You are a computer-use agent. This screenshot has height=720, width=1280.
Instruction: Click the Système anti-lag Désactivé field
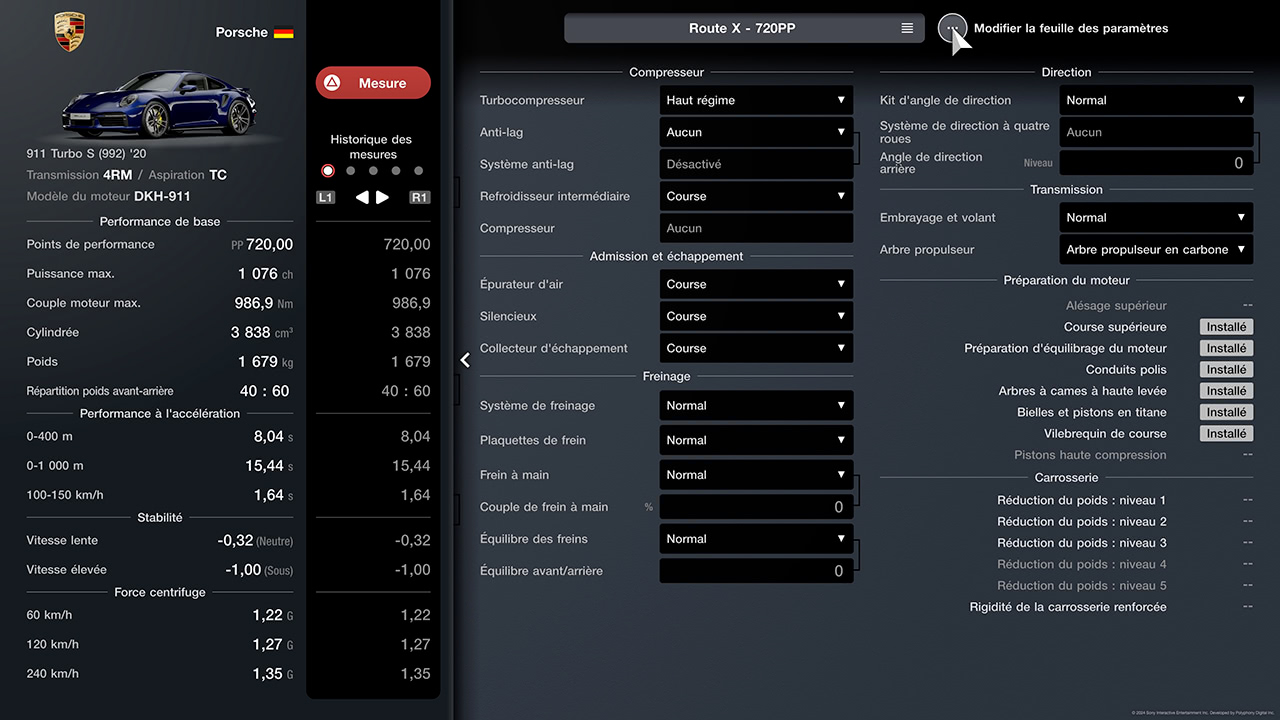tap(756, 164)
